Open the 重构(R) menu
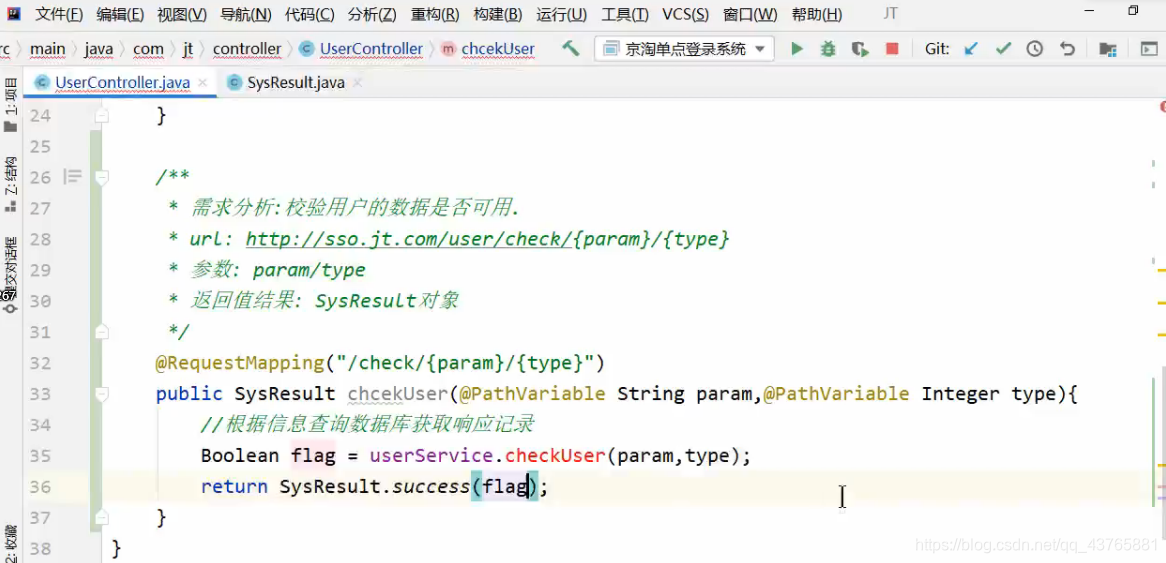Viewport: 1166px width, 563px height. click(435, 14)
